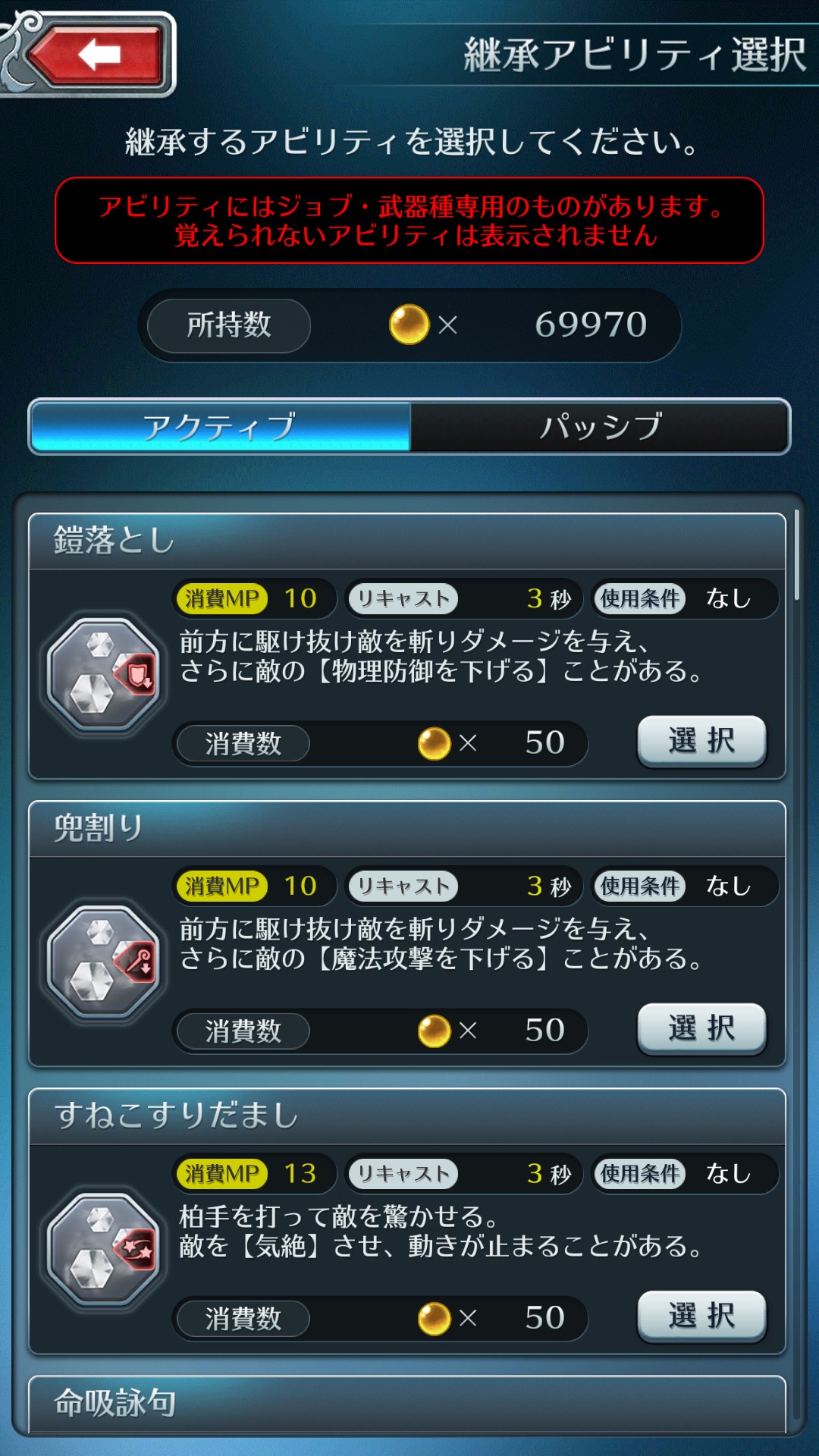Tap the 兜割り title bar
This screenshot has height=1456, width=819.
(x=407, y=829)
